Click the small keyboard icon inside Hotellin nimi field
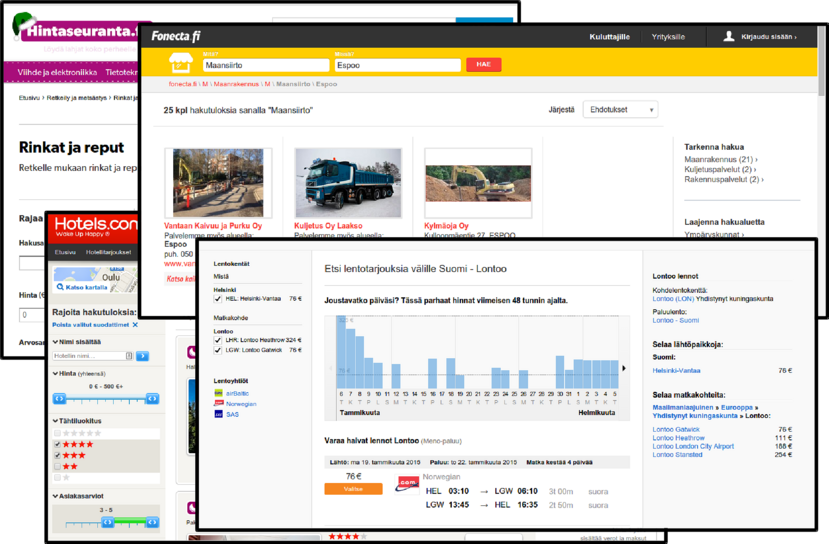Viewport: 829px width, 544px height. (129, 356)
